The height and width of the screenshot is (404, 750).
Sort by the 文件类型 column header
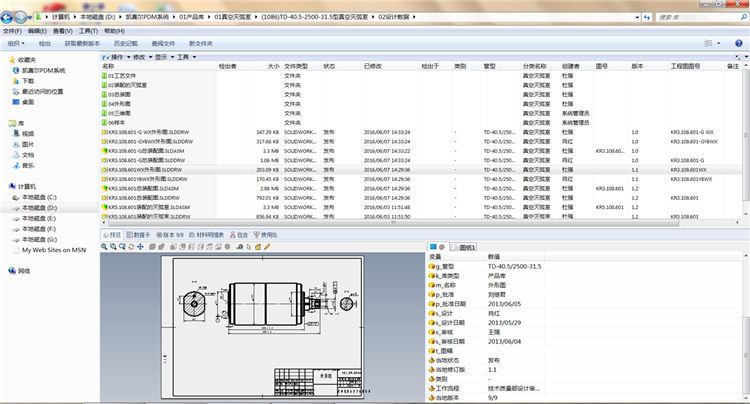coord(296,66)
